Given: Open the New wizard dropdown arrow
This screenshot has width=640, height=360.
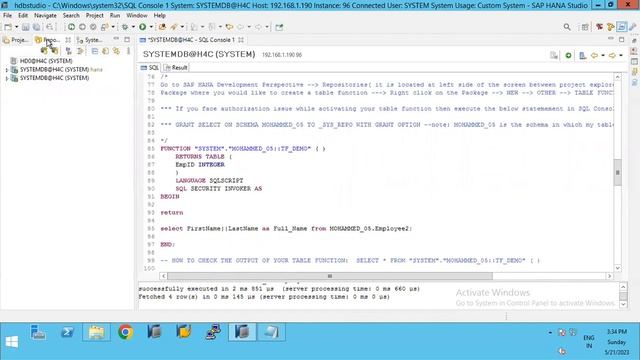Looking at the screenshot, I should 16,27.
